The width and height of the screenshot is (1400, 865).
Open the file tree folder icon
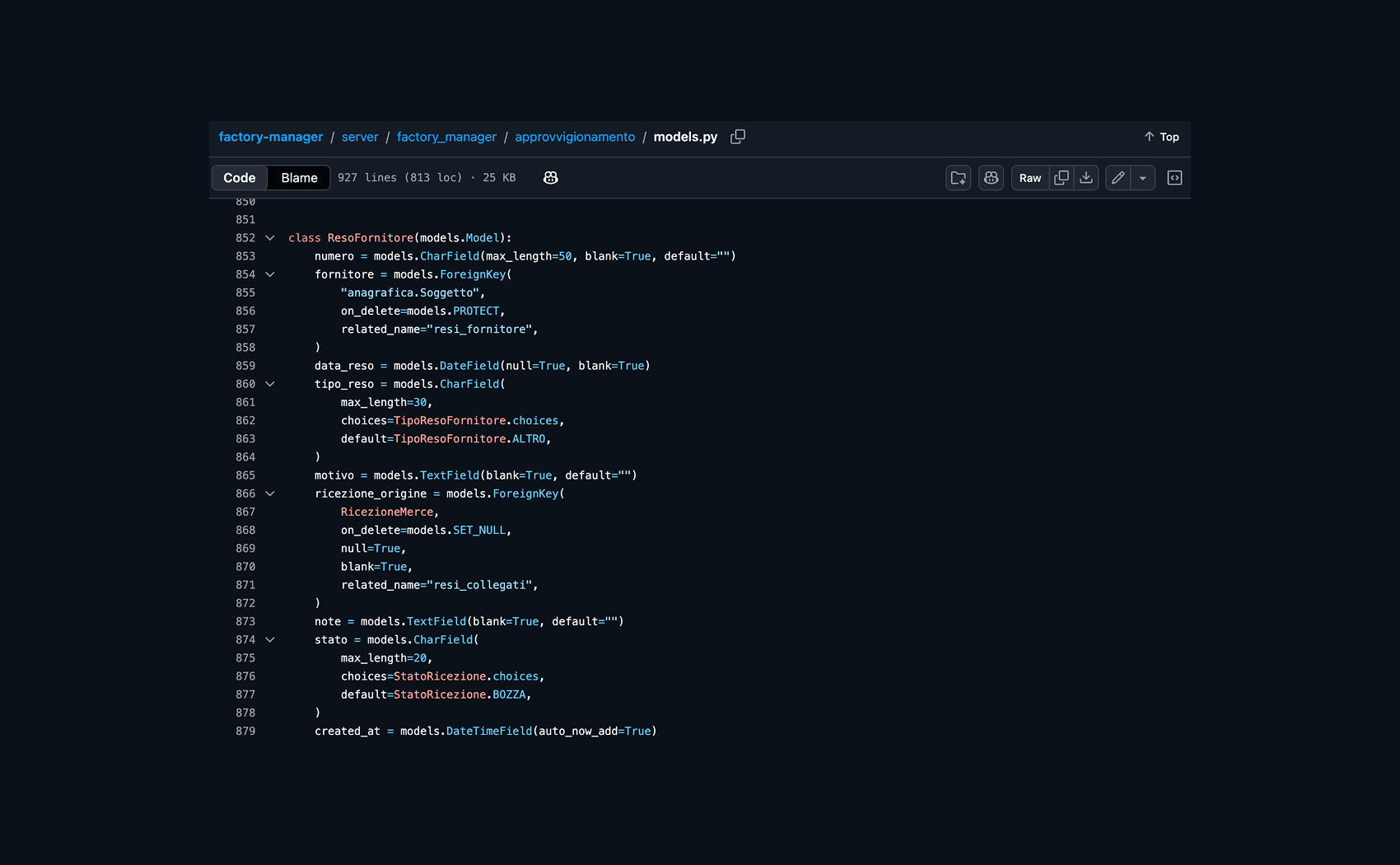[x=959, y=178]
